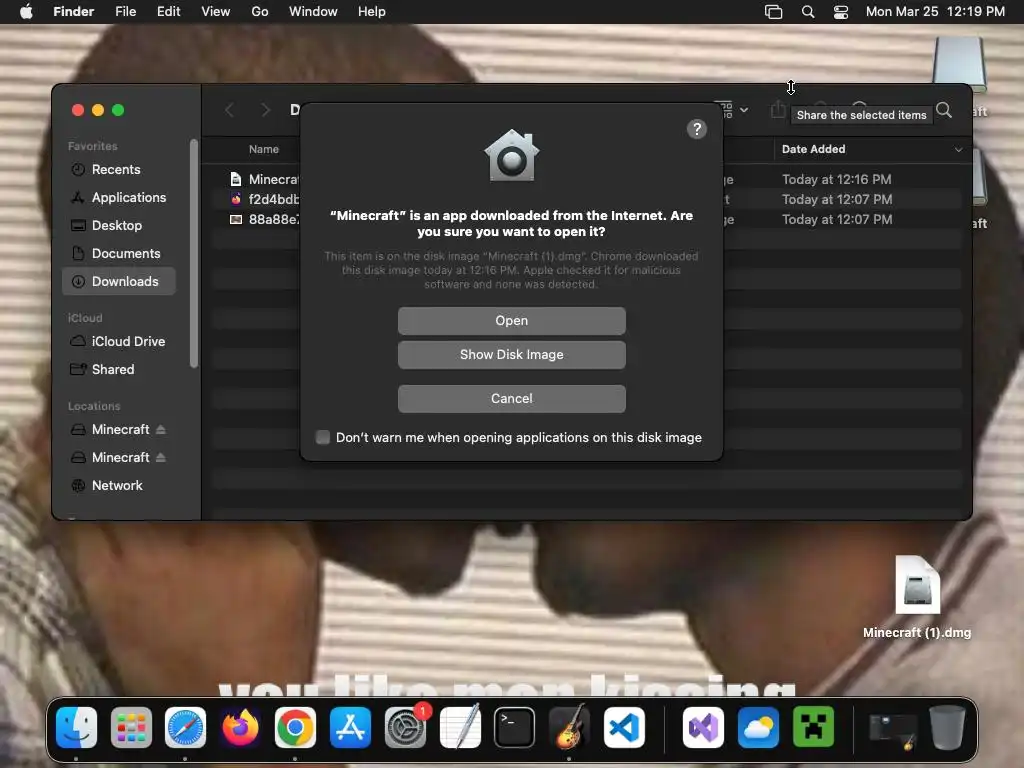Select Downloads in Finder sidebar
This screenshot has height=768, width=1024.
[x=119, y=281]
